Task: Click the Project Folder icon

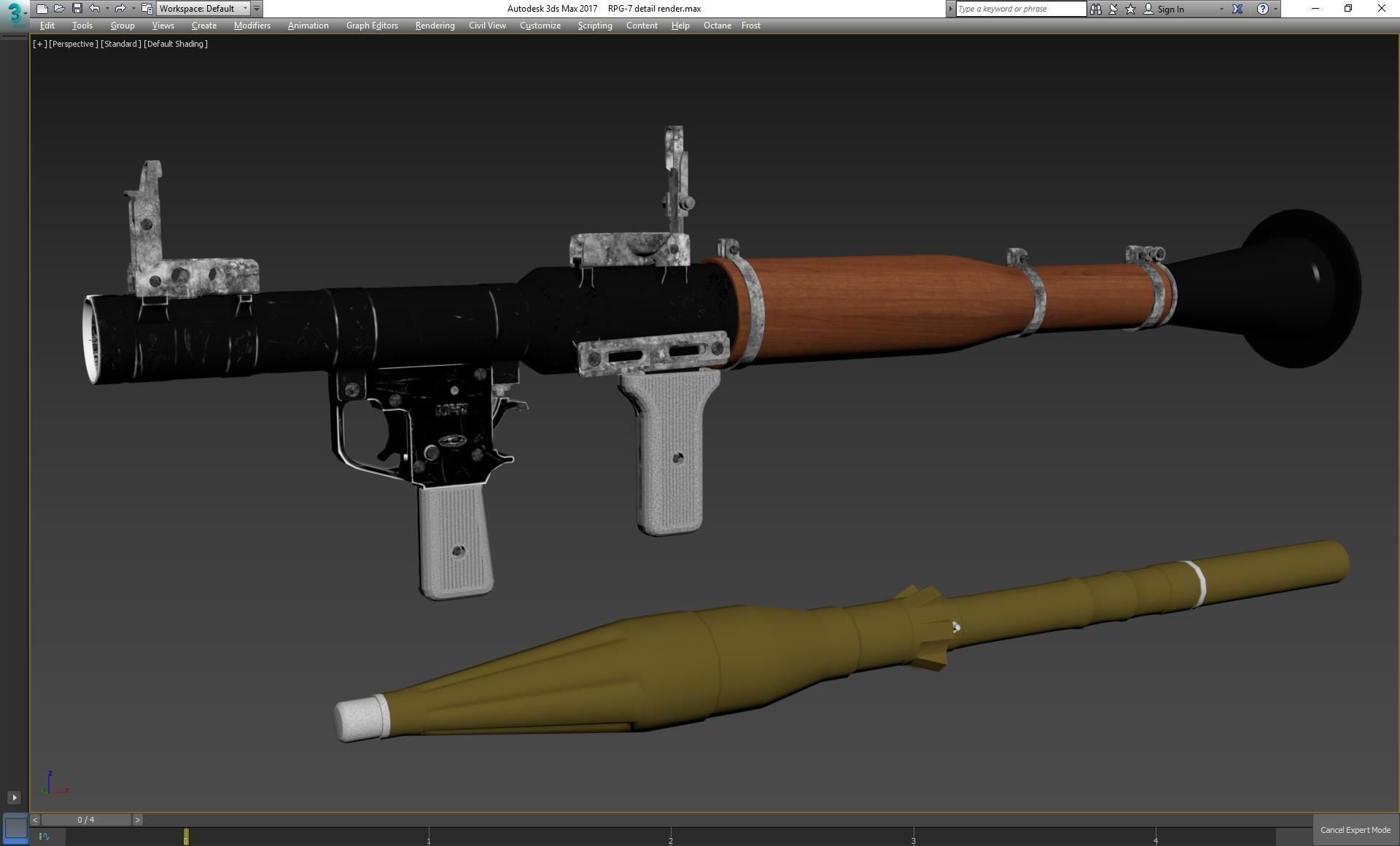Action: [147, 9]
